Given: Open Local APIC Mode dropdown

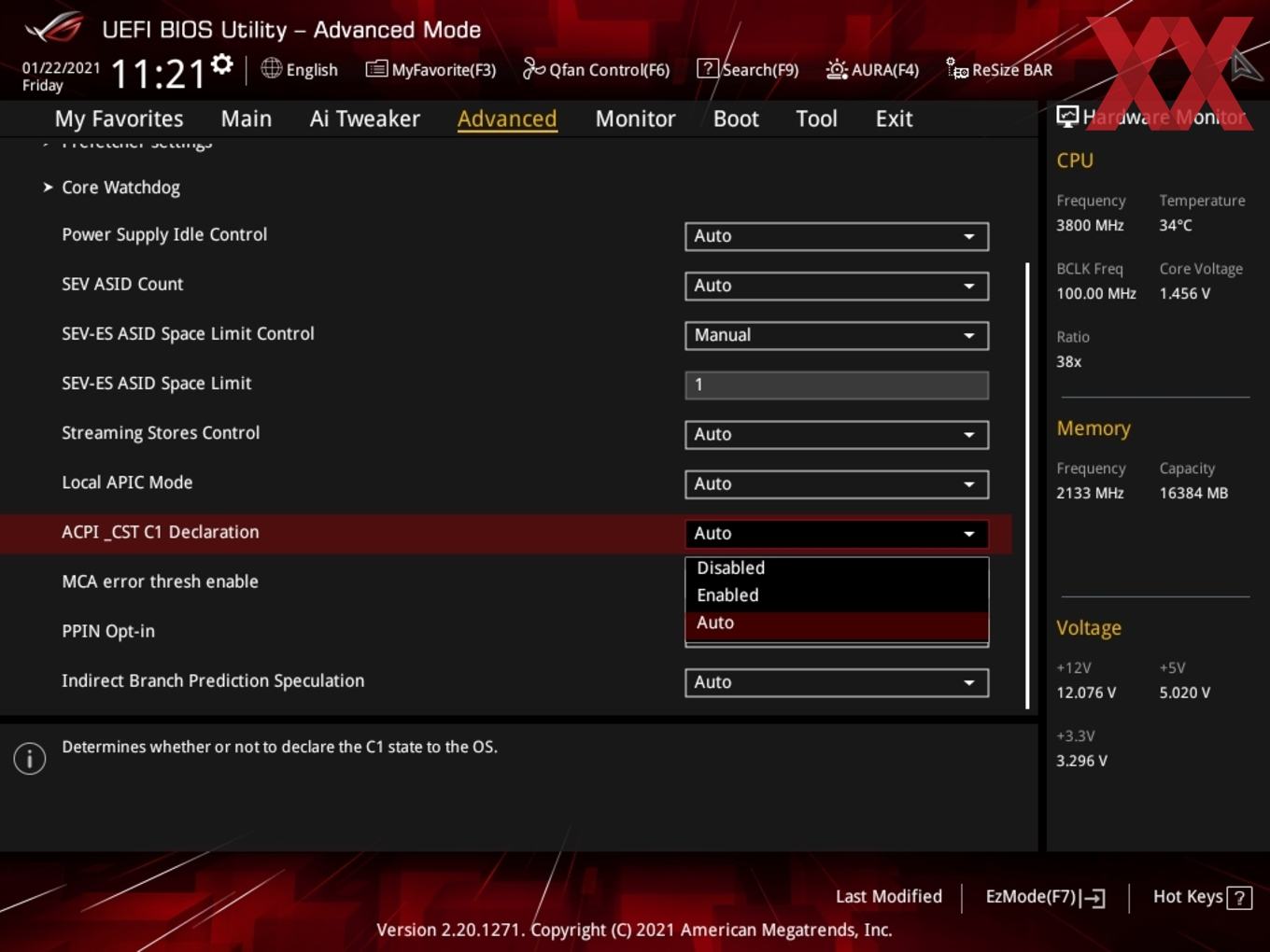Looking at the screenshot, I should [837, 483].
